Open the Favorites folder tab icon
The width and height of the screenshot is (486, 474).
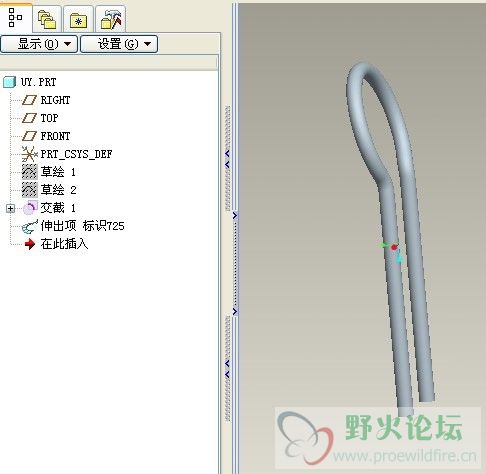[78, 21]
